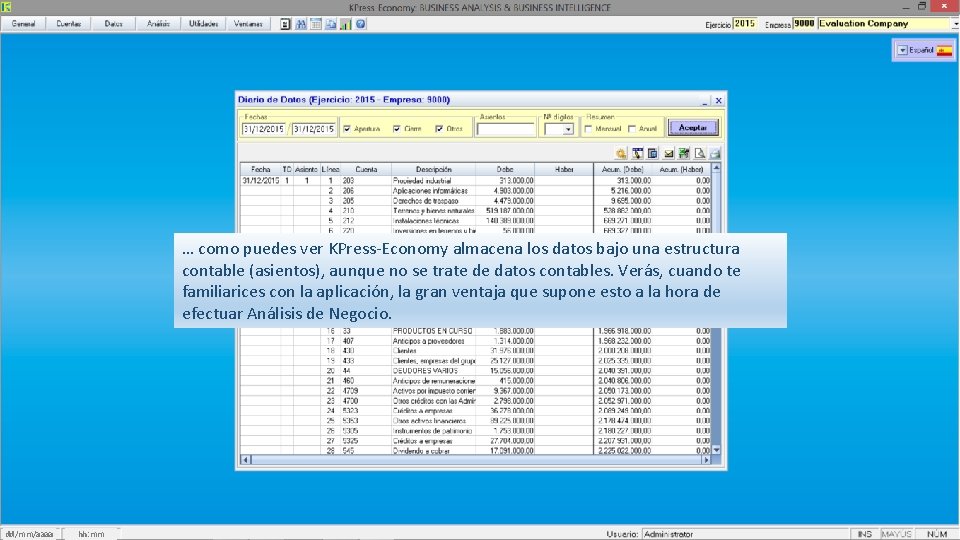Click the start date field 31/12/2015
960x540 pixels.
[263, 129]
